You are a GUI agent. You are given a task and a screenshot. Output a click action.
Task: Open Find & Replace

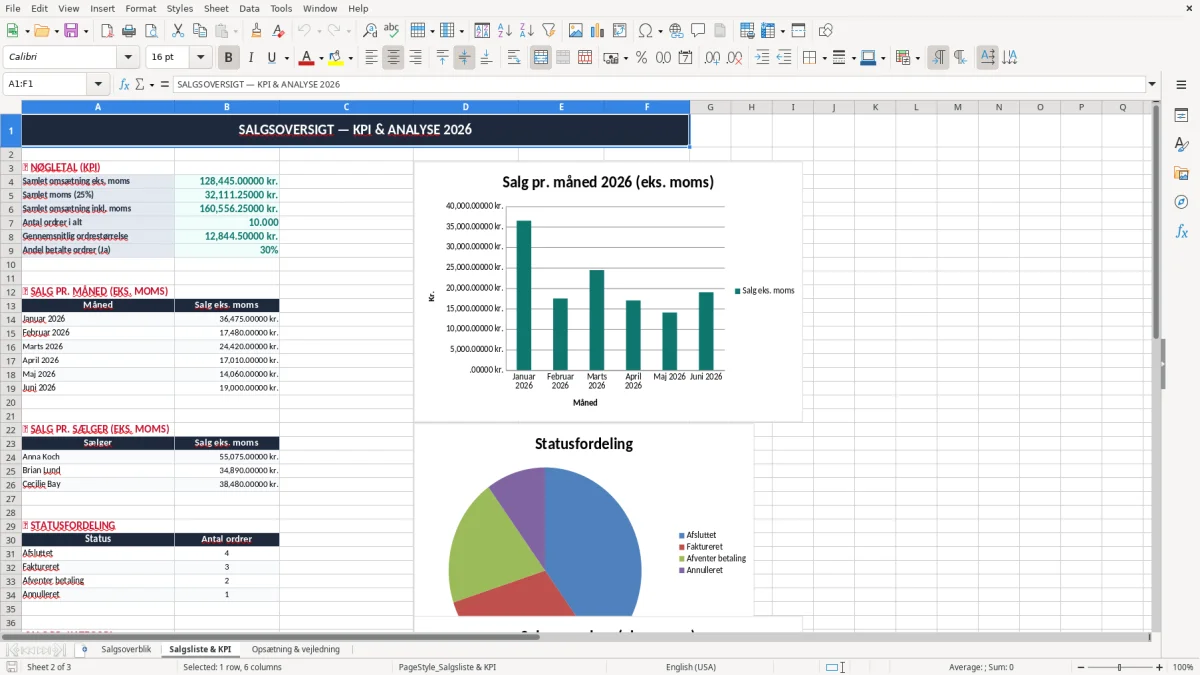pos(370,31)
